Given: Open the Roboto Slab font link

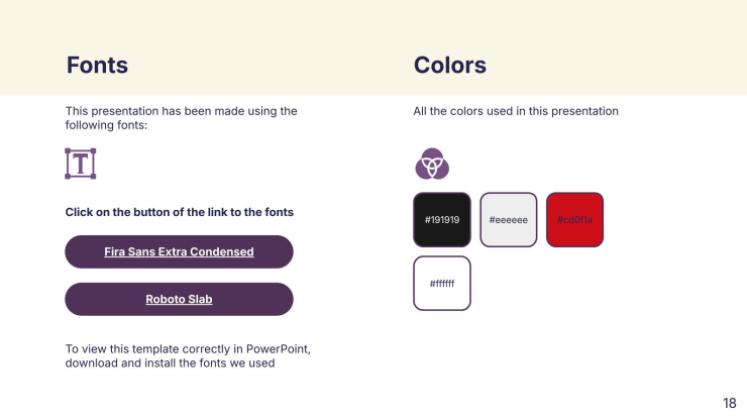Looking at the screenshot, I should (179, 299).
